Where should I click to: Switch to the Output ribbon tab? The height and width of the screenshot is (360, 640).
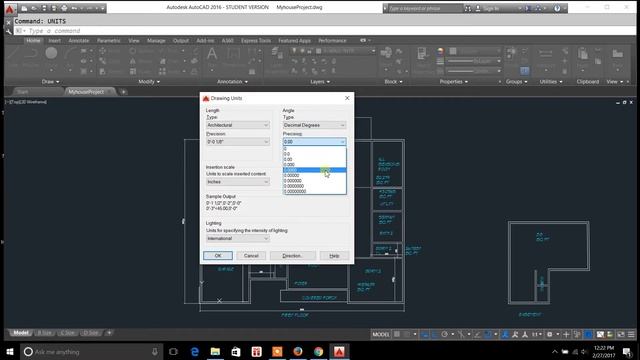(x=181, y=40)
